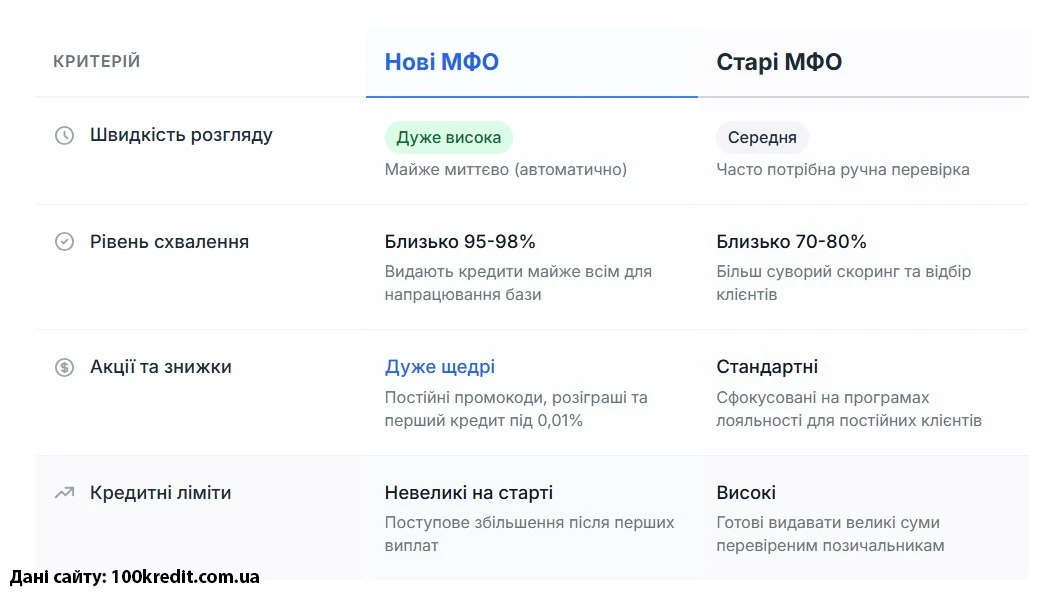The width and height of the screenshot is (1041, 601).
Task: Select the Старі МФО column tab
Action: [x=779, y=62]
